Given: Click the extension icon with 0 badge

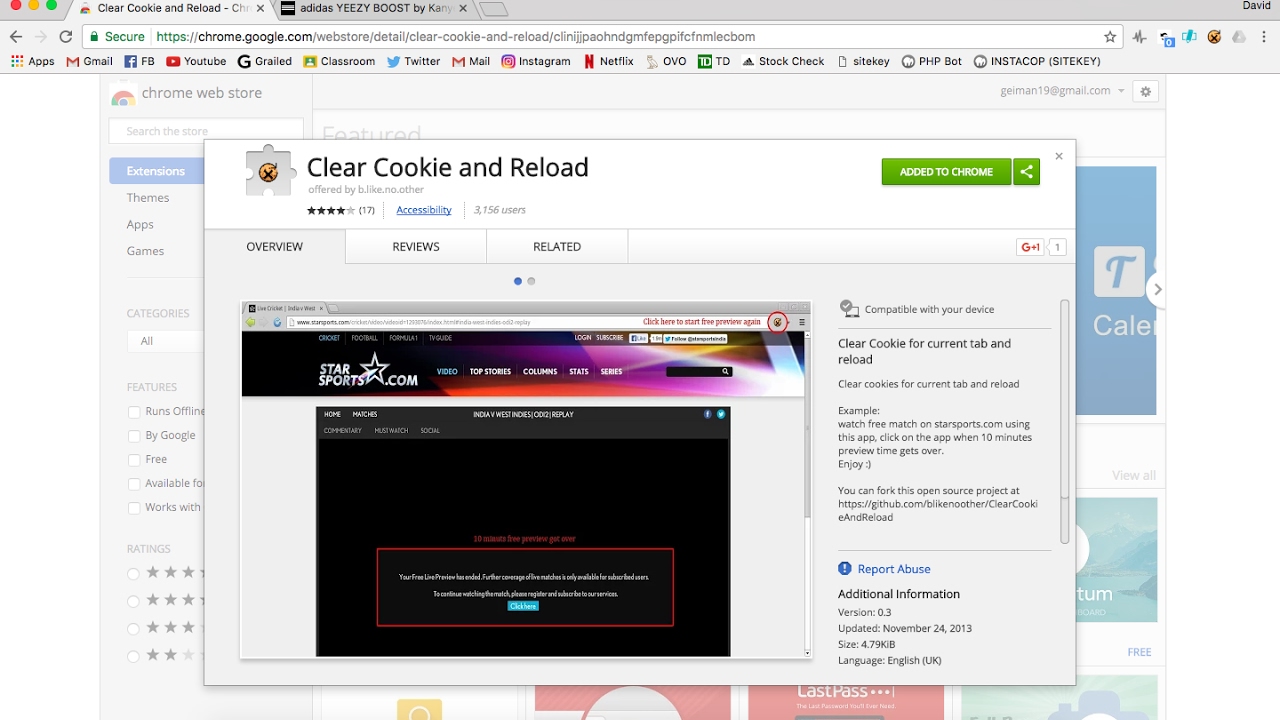Looking at the screenshot, I should pos(1166,38).
